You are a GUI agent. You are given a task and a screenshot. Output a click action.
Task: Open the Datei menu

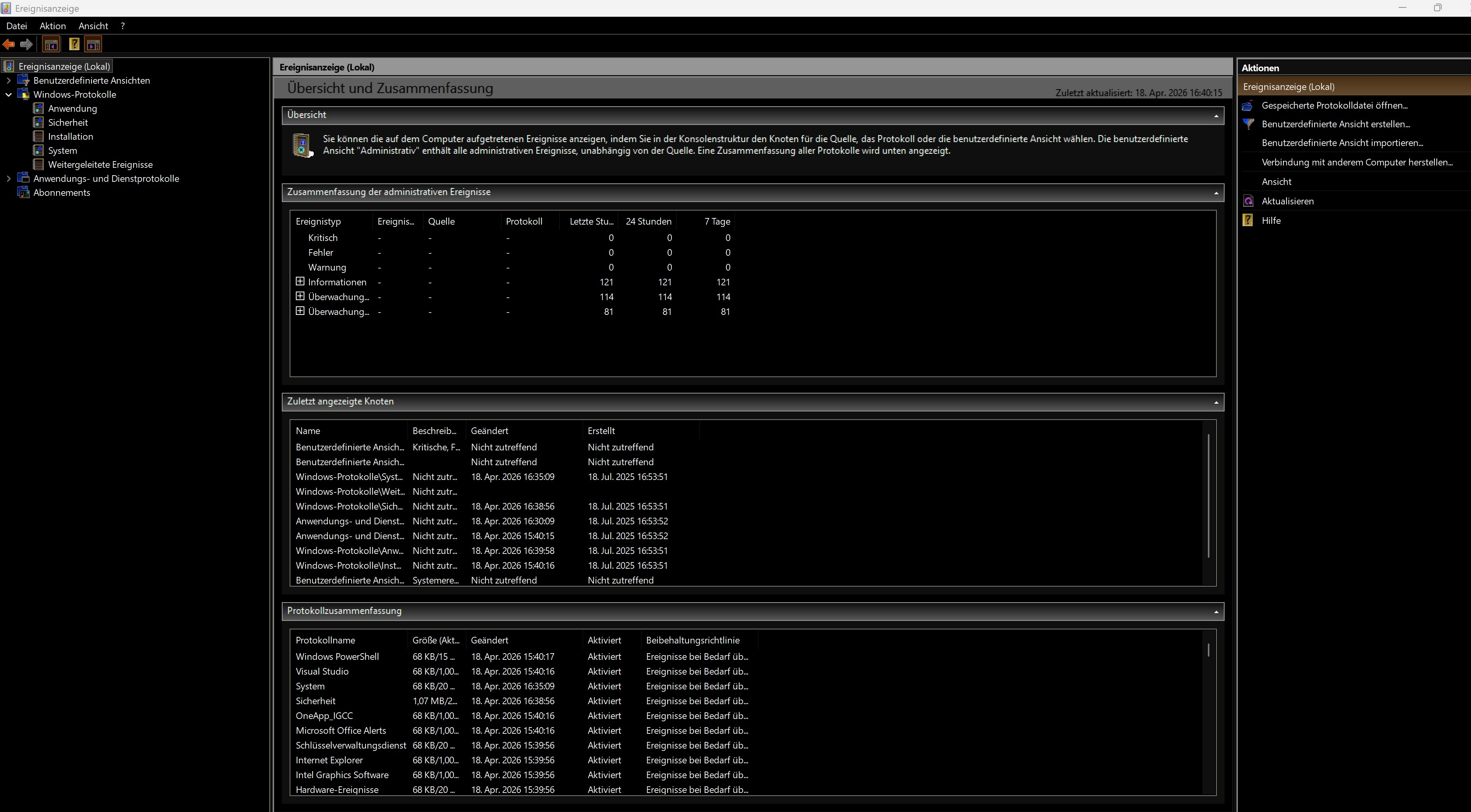[x=17, y=26]
